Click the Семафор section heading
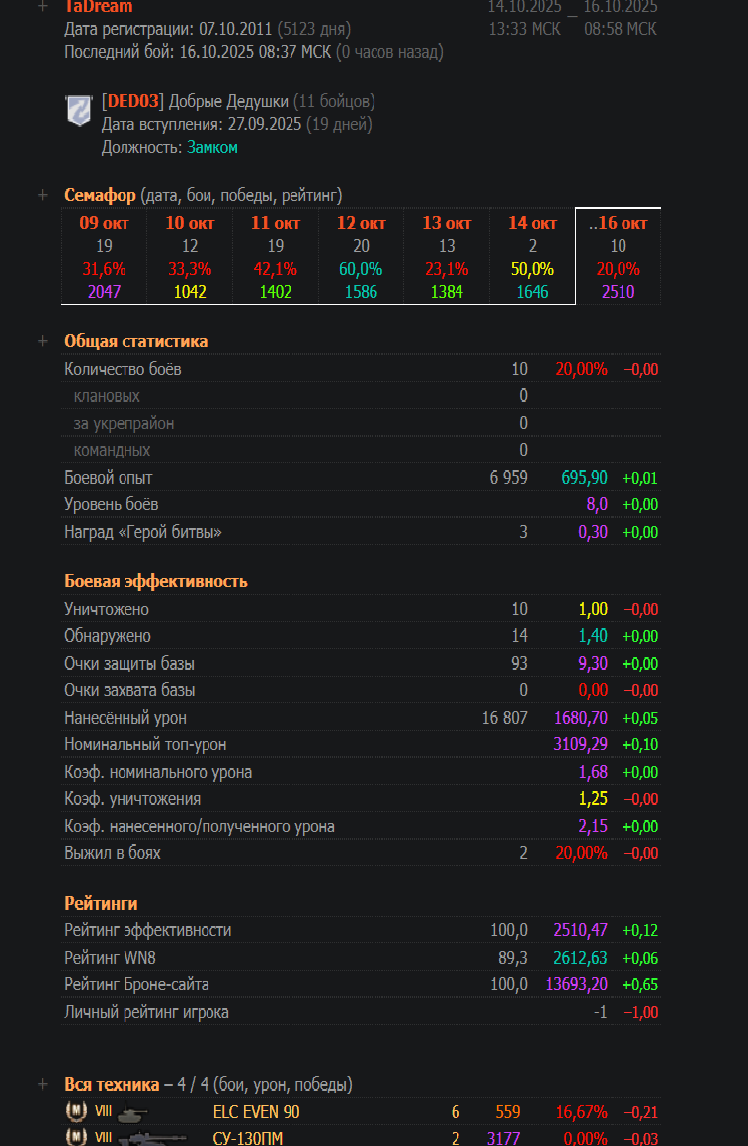This screenshot has height=1146, width=748. click(100, 195)
